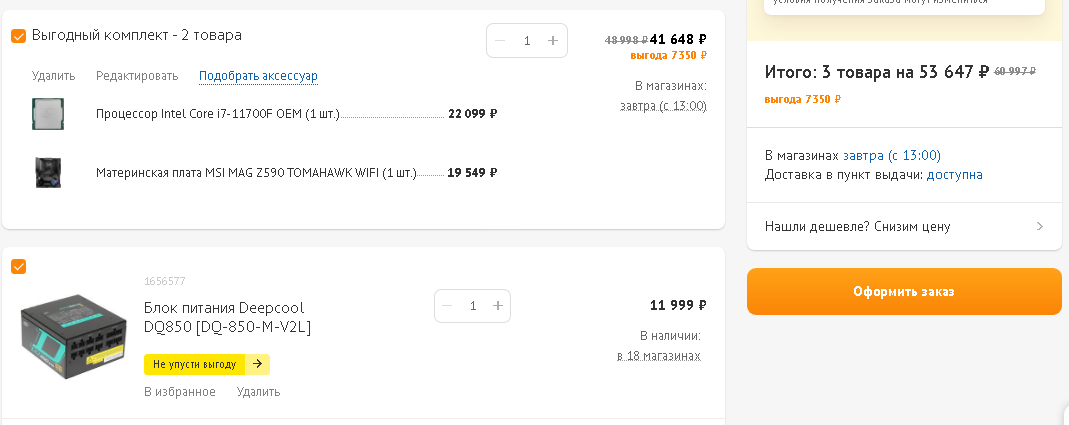Expand 'Нашли дешевле? Снизим цену' chevron

pyautogui.click(x=1040, y=227)
